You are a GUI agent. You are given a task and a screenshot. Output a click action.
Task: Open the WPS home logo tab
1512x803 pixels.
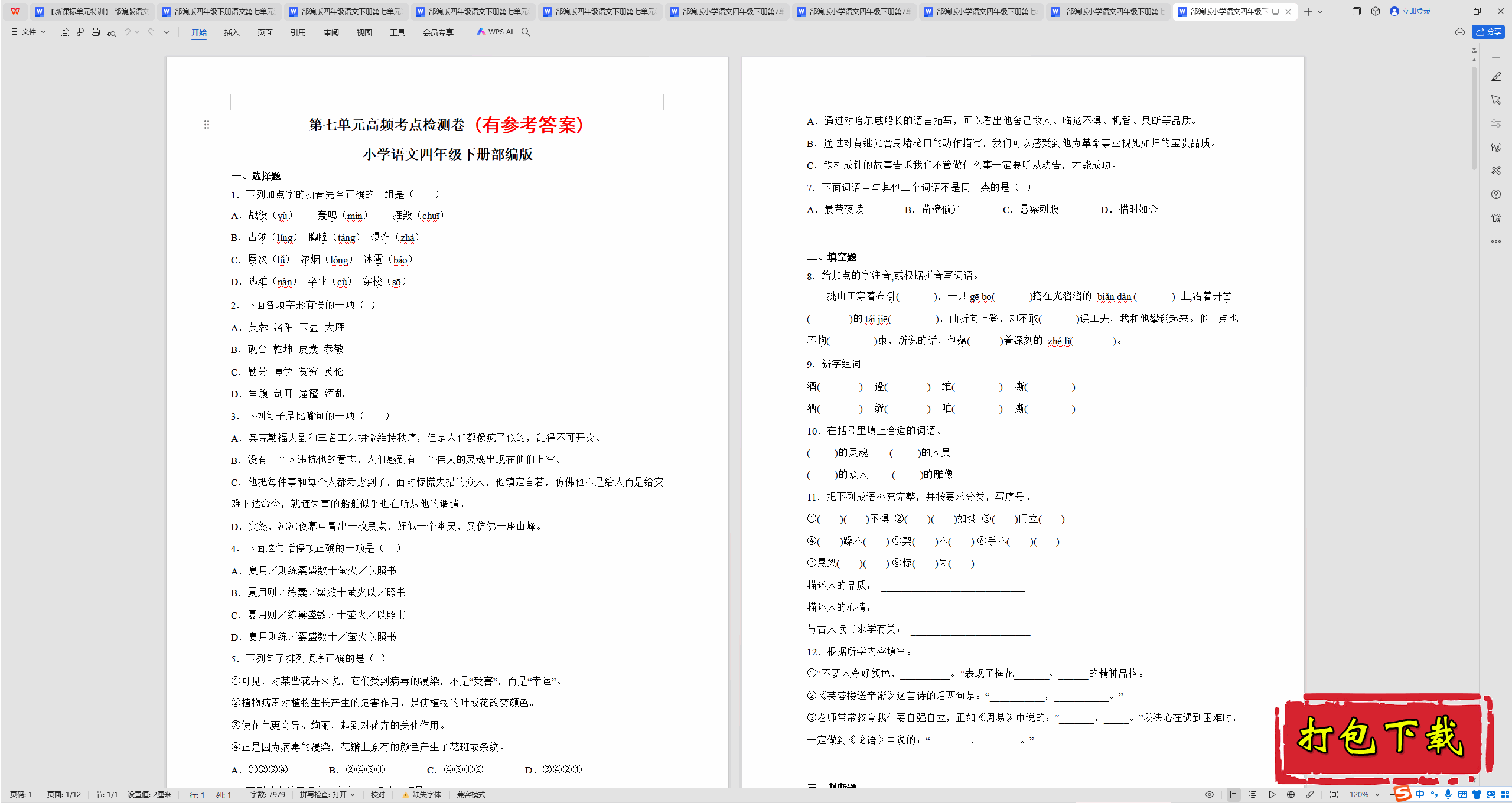tap(15, 11)
